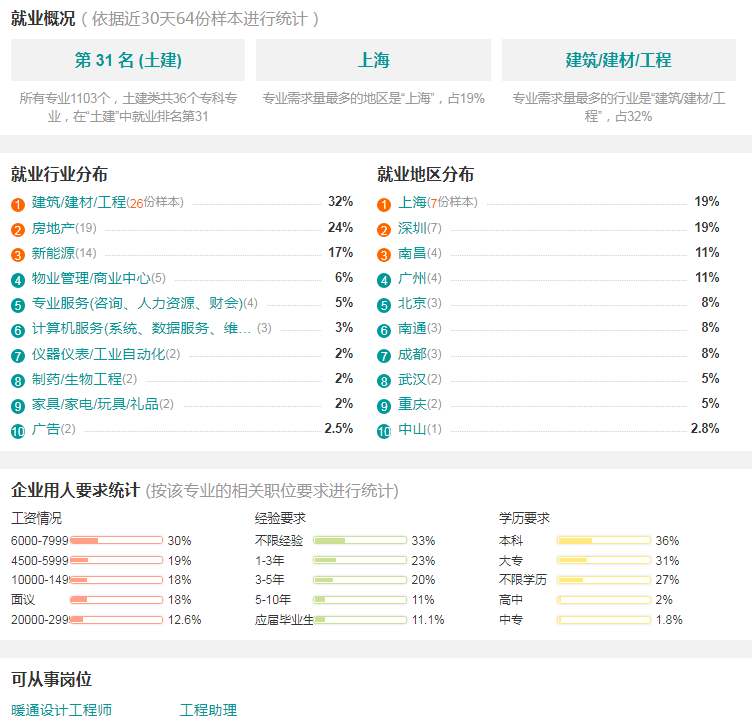752x727 pixels.
Task: Open the 深圳 region link
Action: coord(412,228)
